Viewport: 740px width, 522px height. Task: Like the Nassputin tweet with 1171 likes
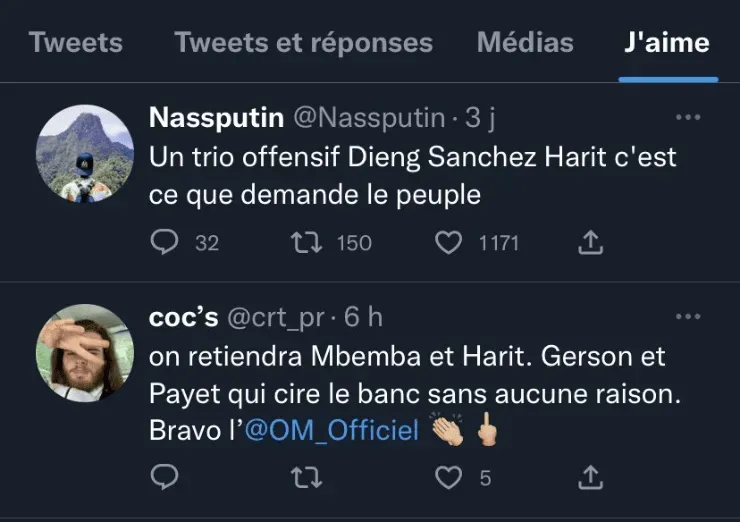(451, 242)
